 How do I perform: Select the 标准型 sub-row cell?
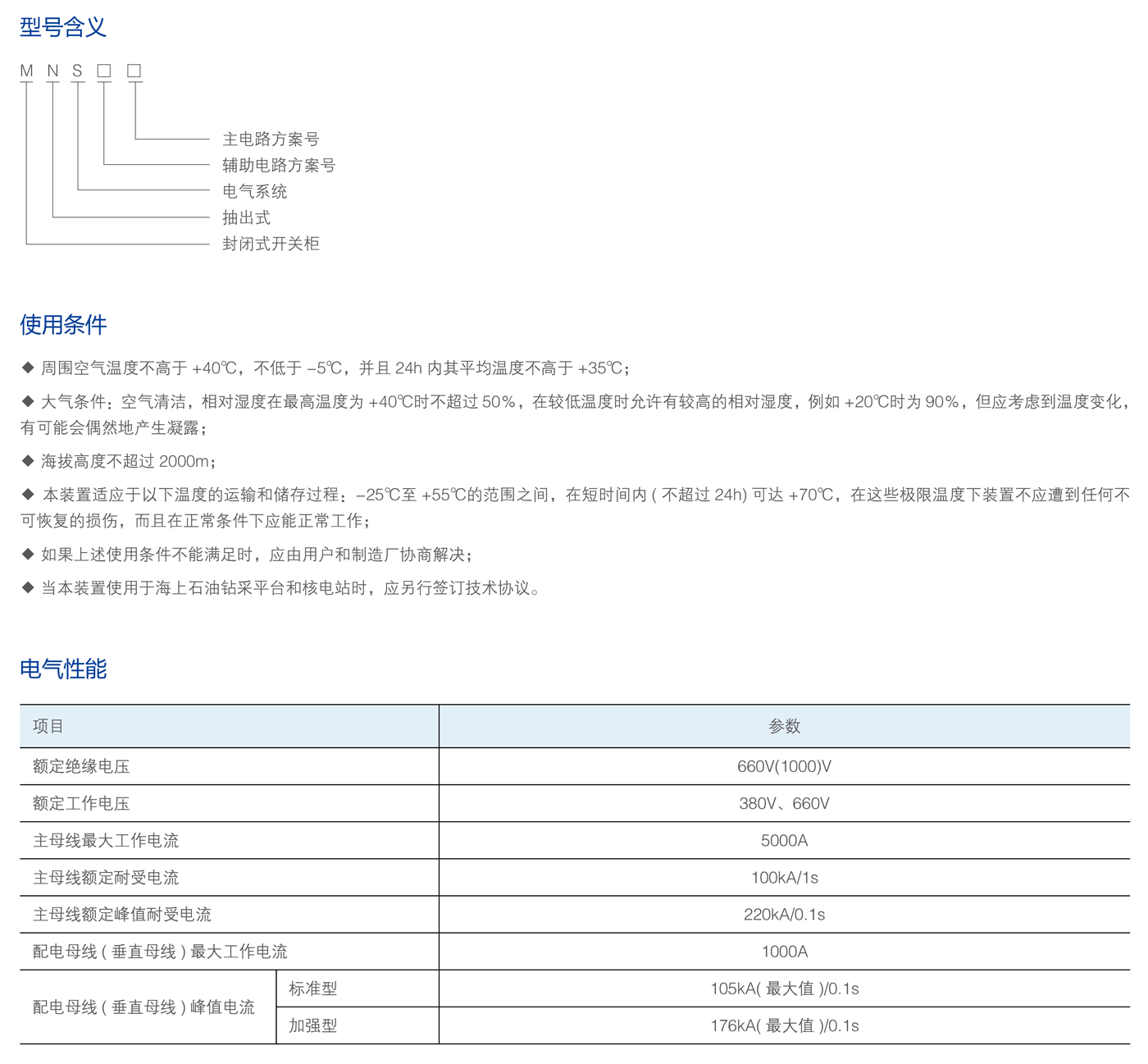pos(313,989)
